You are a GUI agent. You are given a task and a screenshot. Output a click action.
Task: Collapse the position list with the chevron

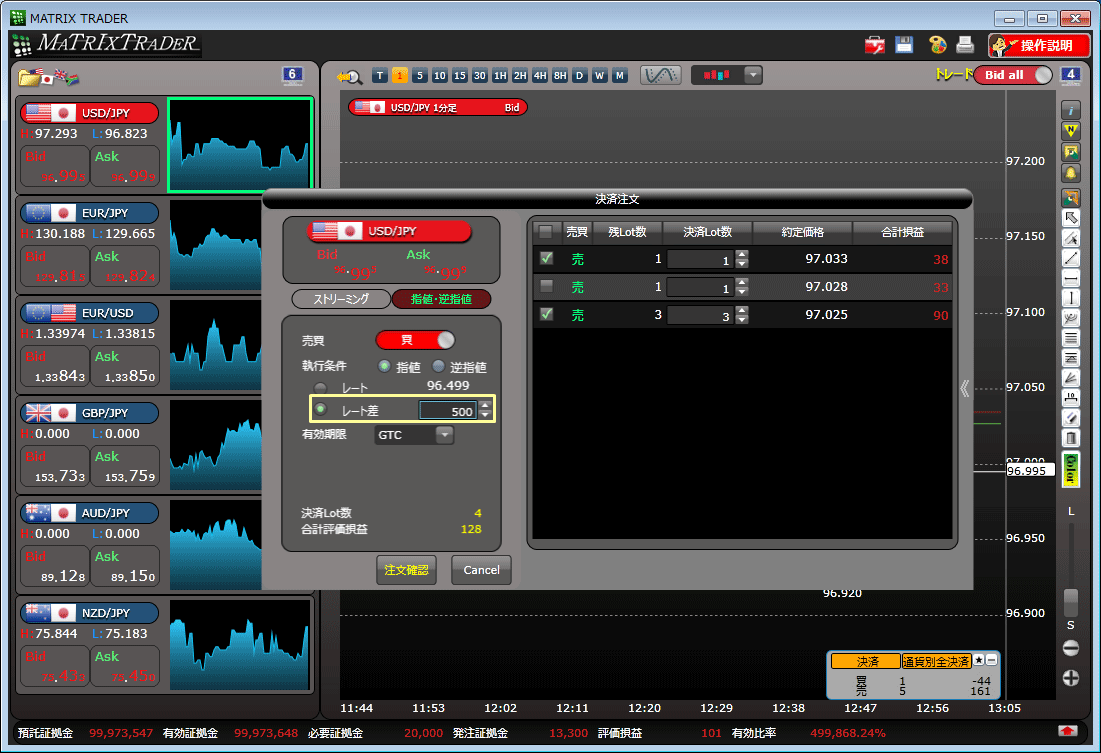tap(965, 388)
